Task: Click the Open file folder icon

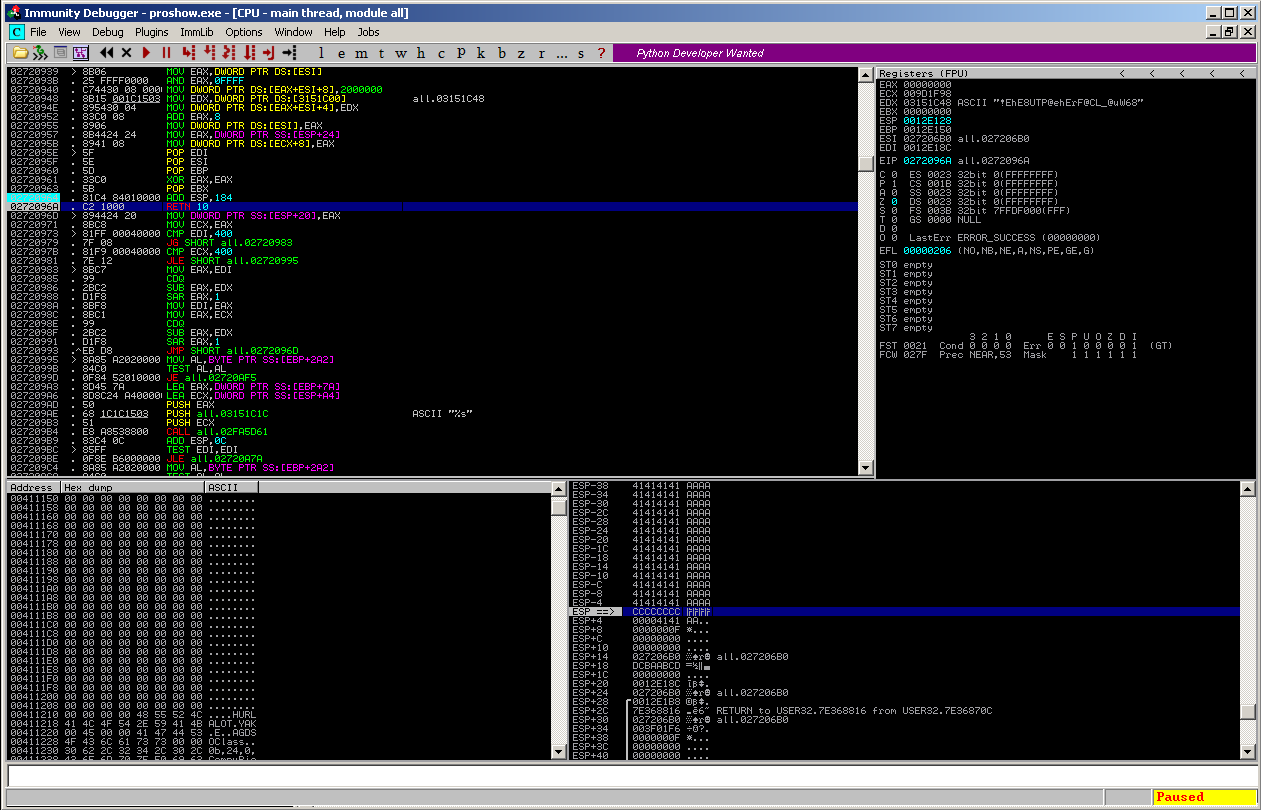Action: (20, 53)
